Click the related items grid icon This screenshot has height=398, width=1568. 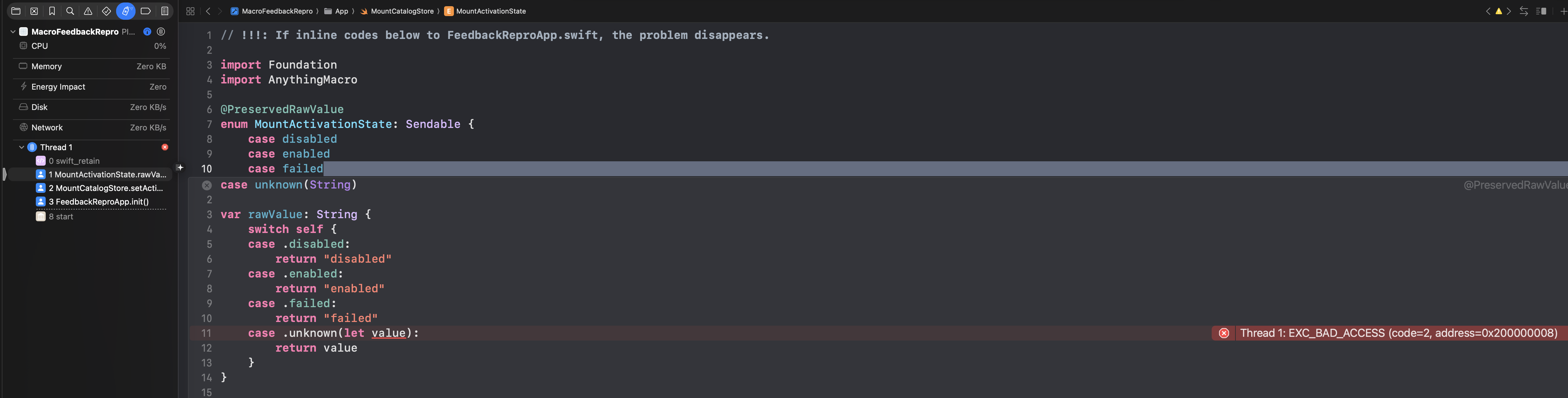coord(191,11)
